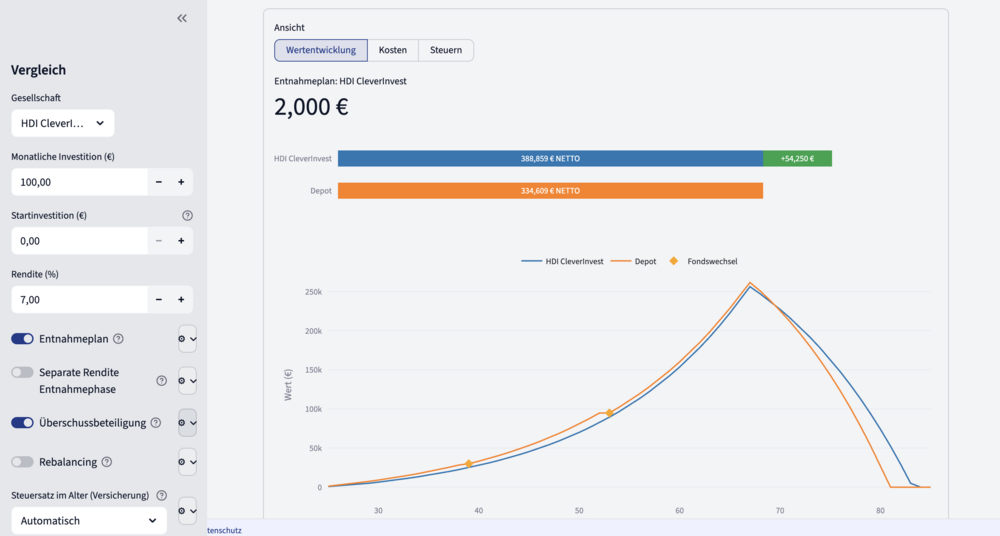Increase Rendite with plus button
This screenshot has height=536, width=1000.
point(181,299)
